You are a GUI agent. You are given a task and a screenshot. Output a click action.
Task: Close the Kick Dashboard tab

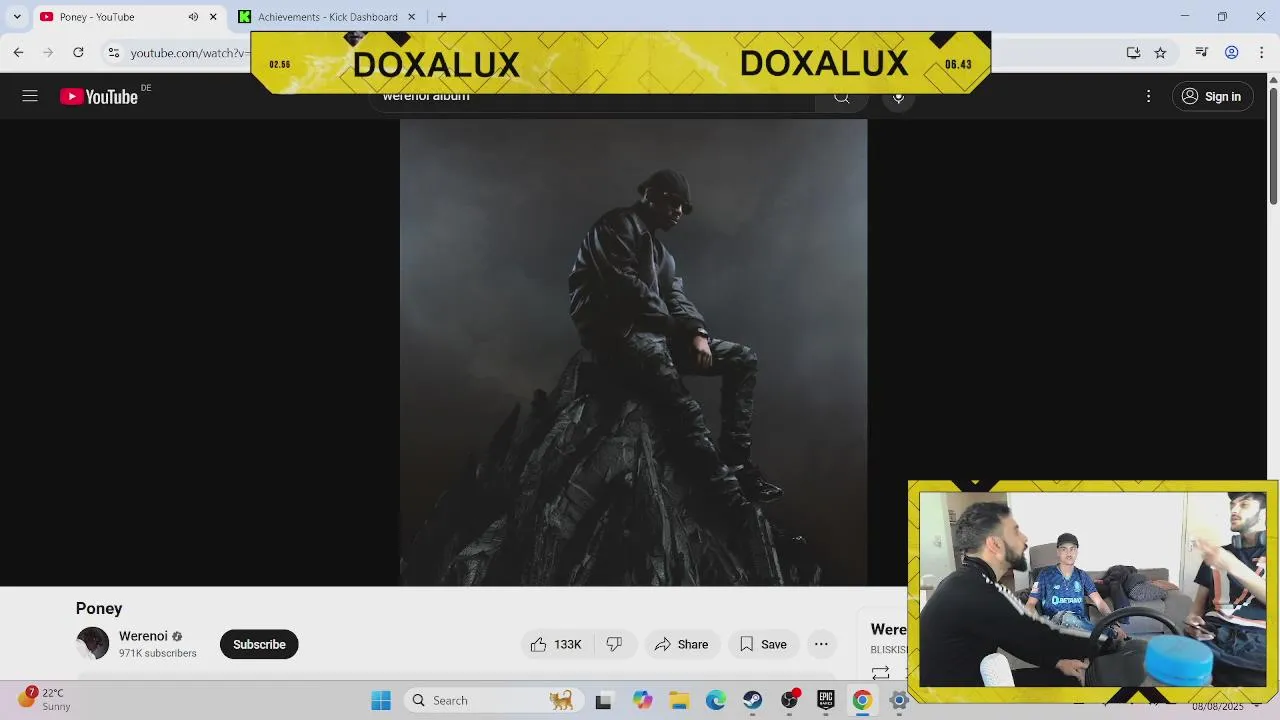click(x=411, y=17)
